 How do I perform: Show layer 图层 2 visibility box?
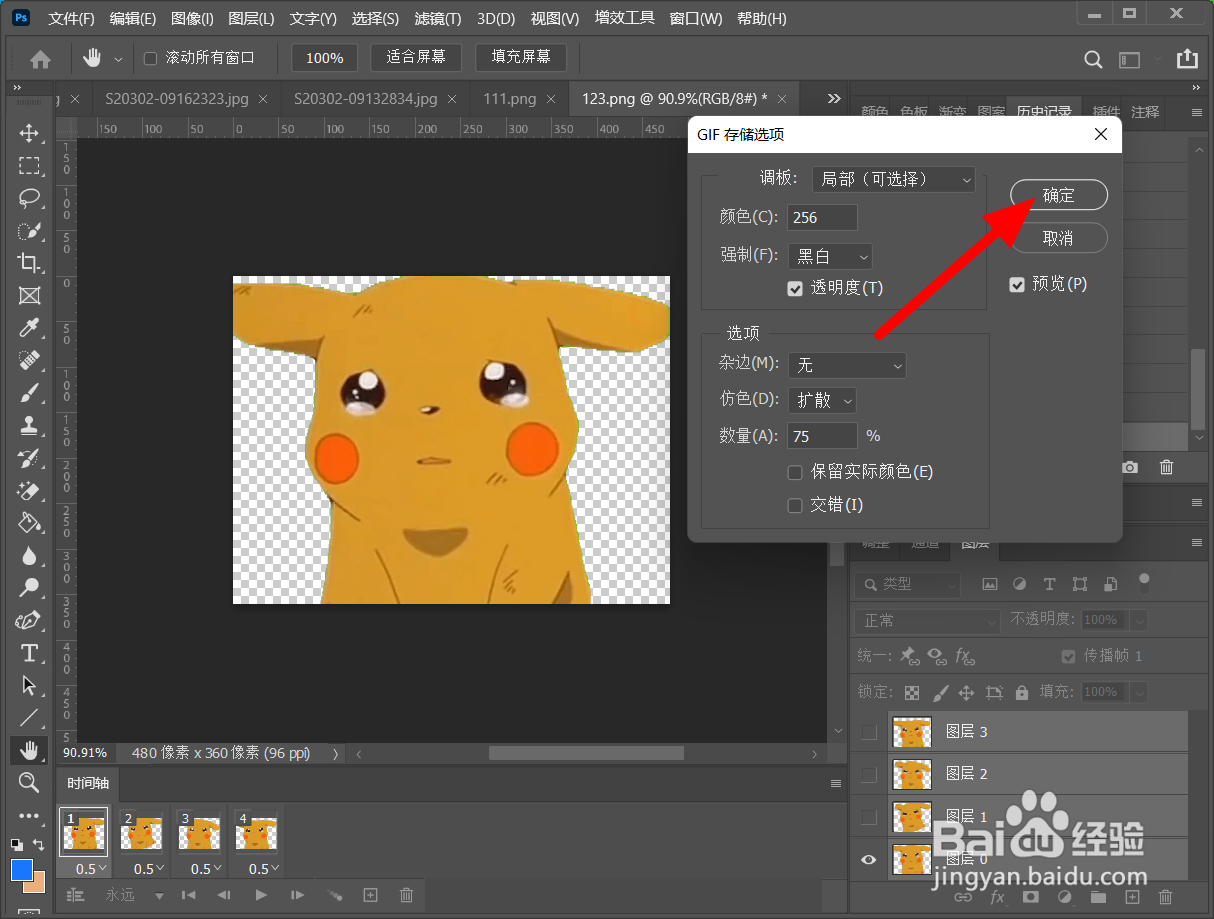(869, 774)
